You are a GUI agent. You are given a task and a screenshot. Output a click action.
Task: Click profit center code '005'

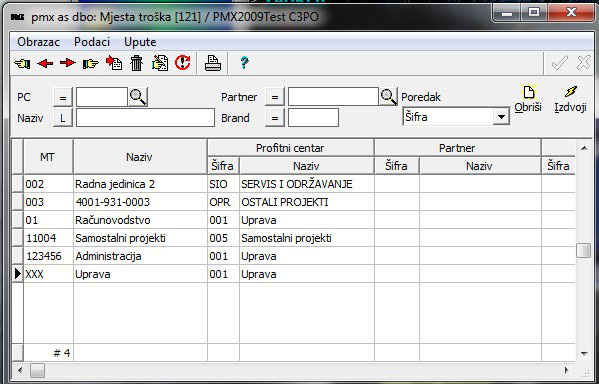[x=223, y=238]
